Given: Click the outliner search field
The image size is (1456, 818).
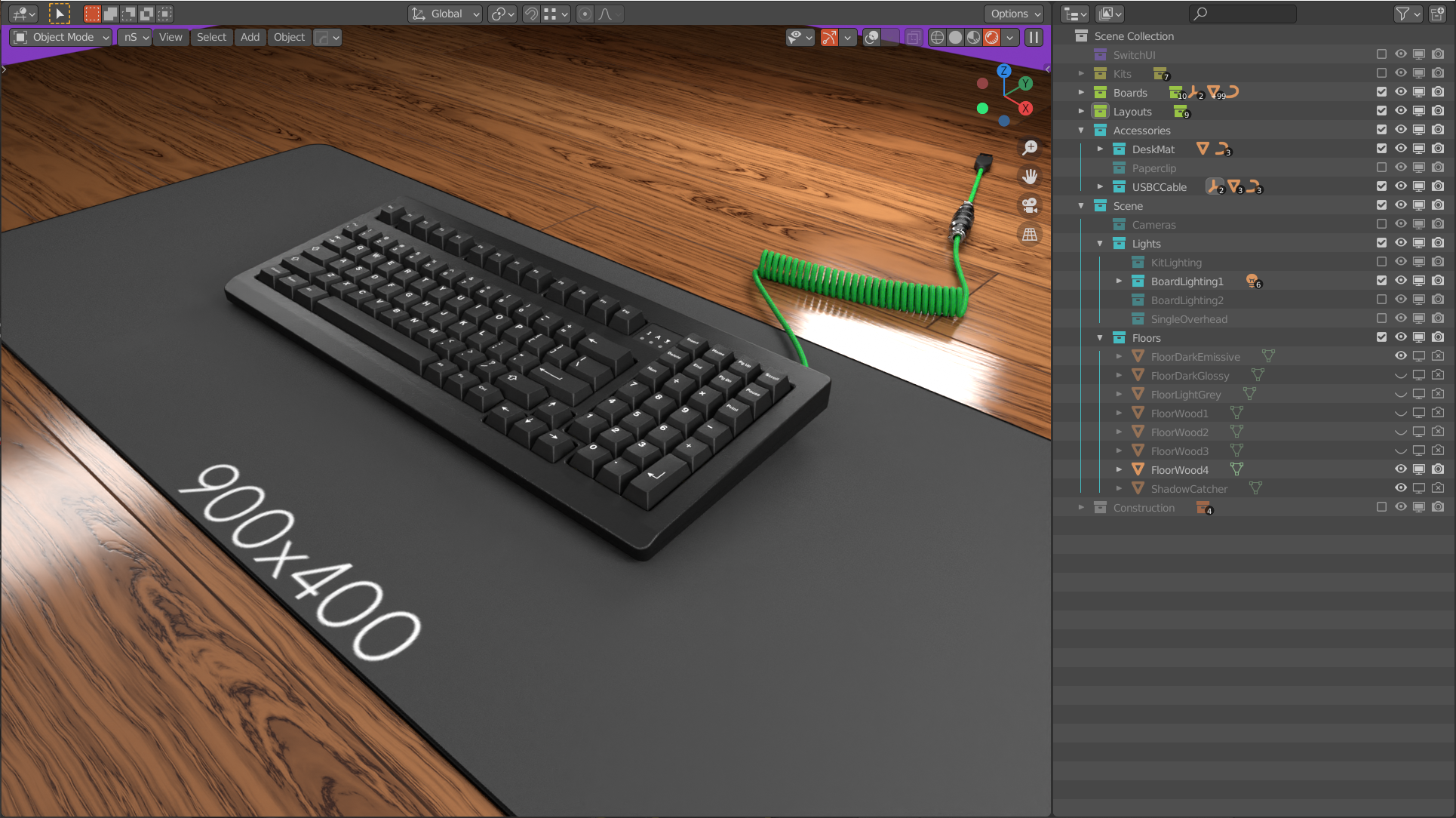Looking at the screenshot, I should 1242,13.
